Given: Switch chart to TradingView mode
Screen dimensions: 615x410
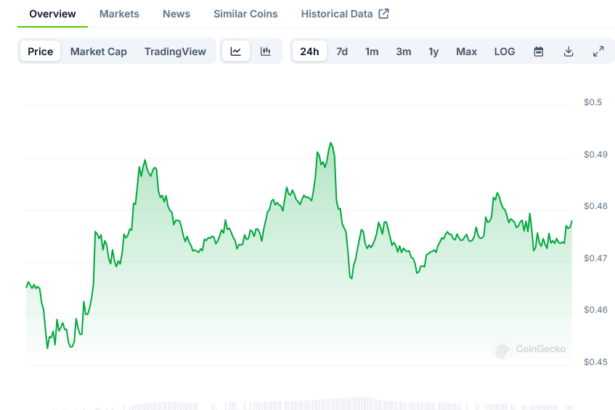Looking at the screenshot, I should click(x=176, y=51).
